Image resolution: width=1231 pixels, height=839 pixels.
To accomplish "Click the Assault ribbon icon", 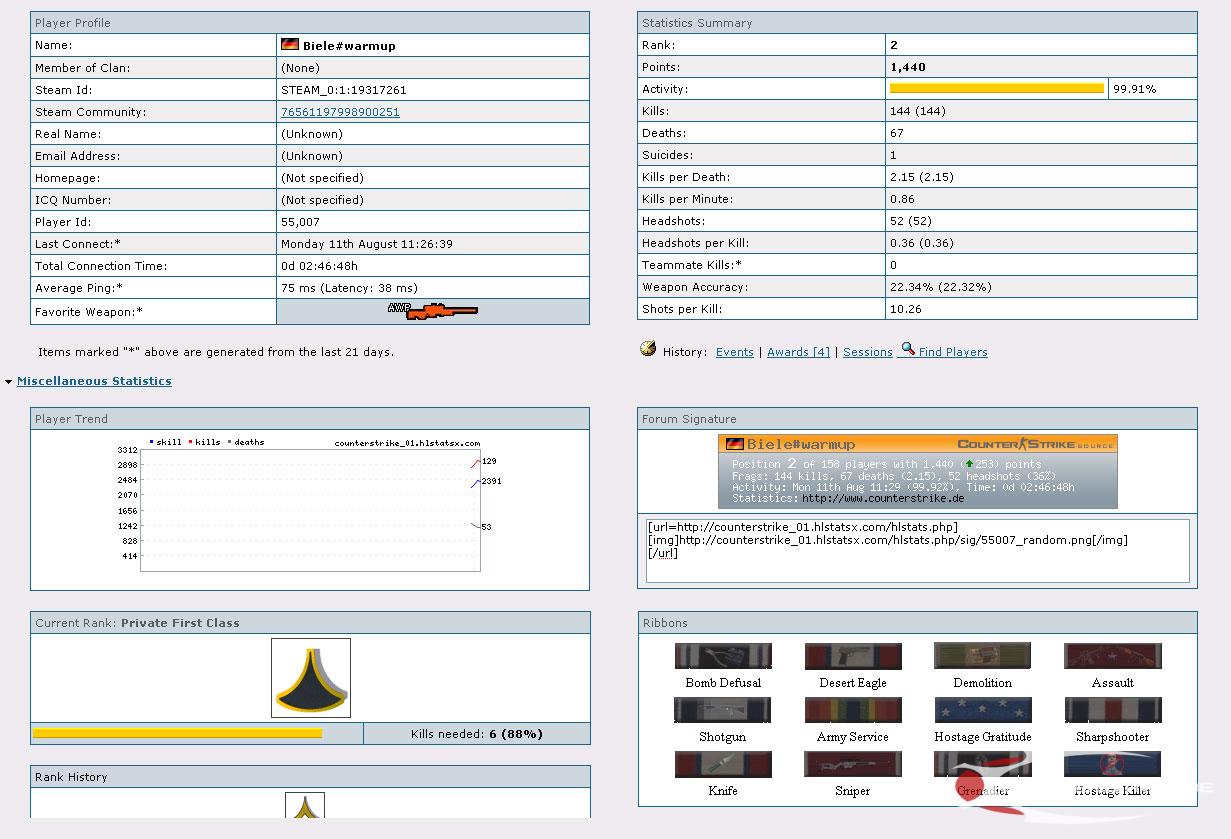I will (x=1112, y=656).
